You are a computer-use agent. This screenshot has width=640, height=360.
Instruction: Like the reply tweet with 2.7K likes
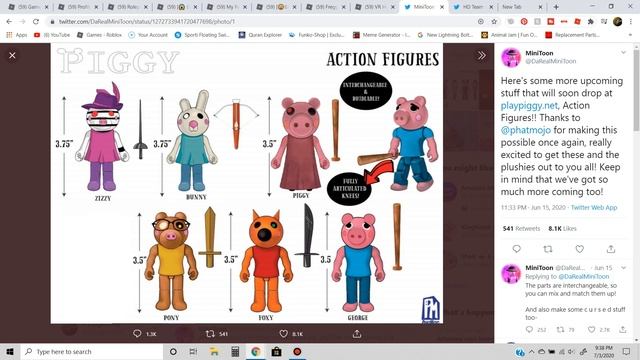[x=591, y=329]
